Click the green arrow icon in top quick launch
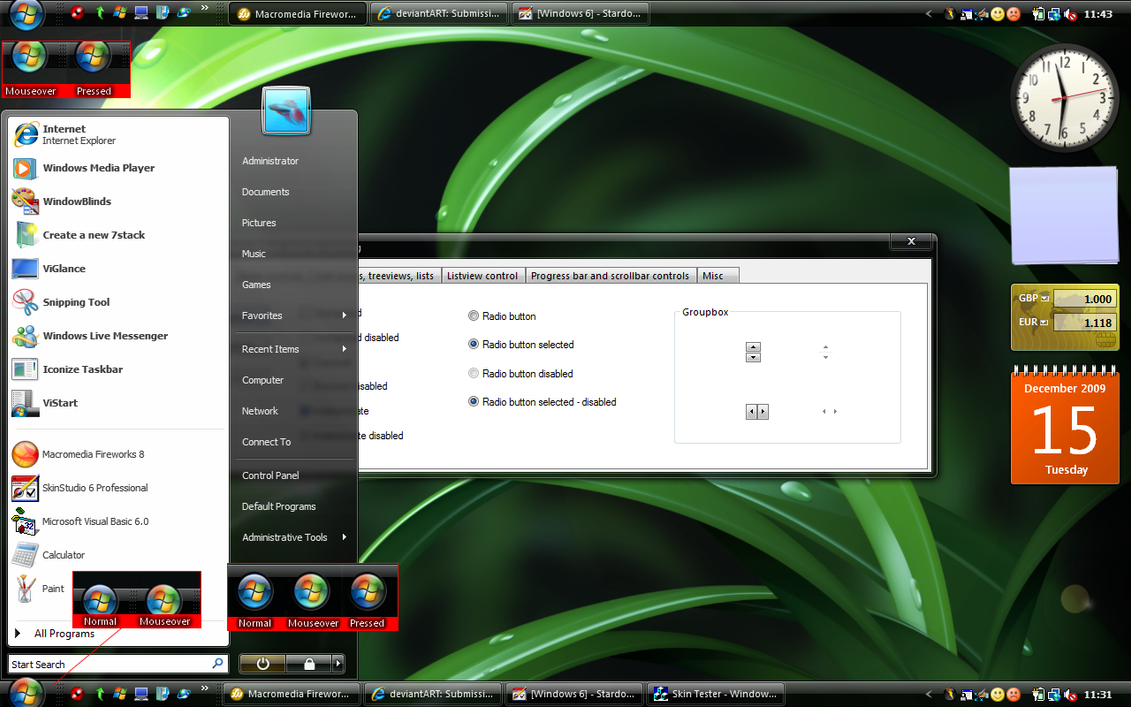Screen dimensions: 1131x707 [100, 12]
